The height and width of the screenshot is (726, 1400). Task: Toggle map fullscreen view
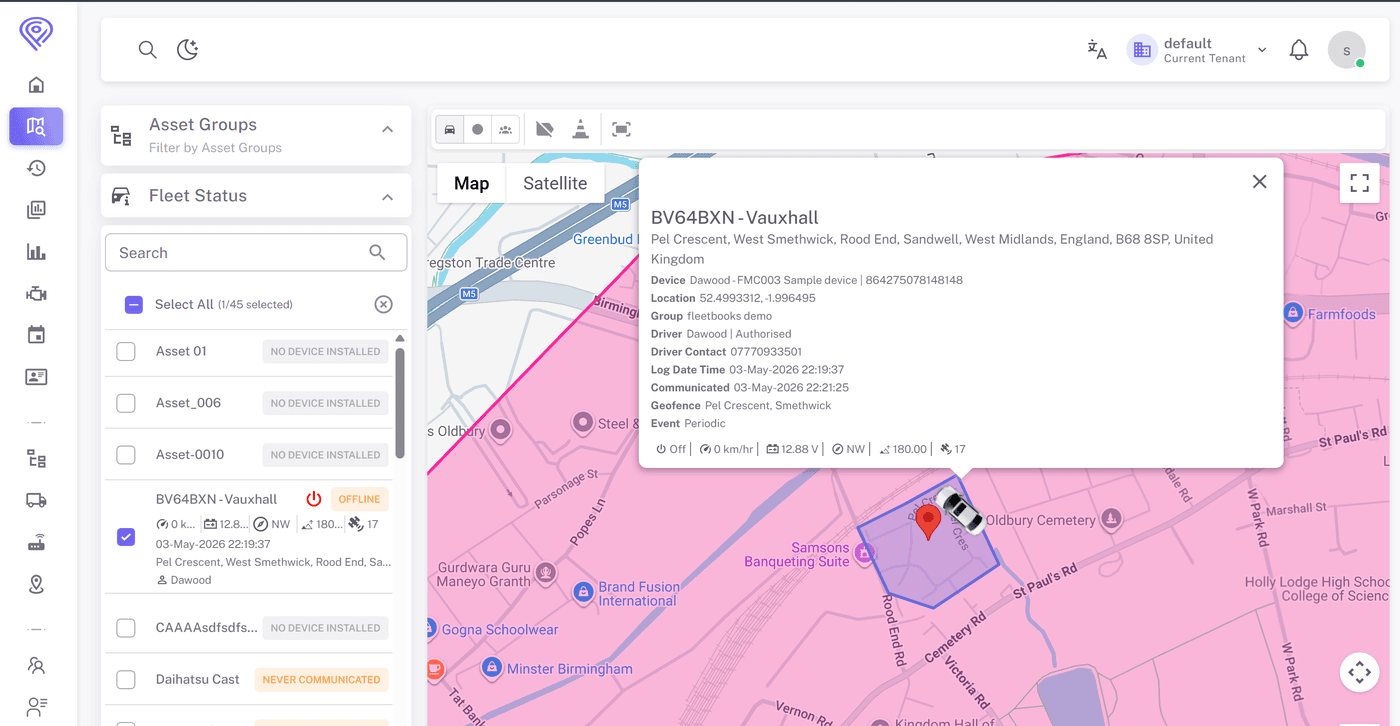1359,183
